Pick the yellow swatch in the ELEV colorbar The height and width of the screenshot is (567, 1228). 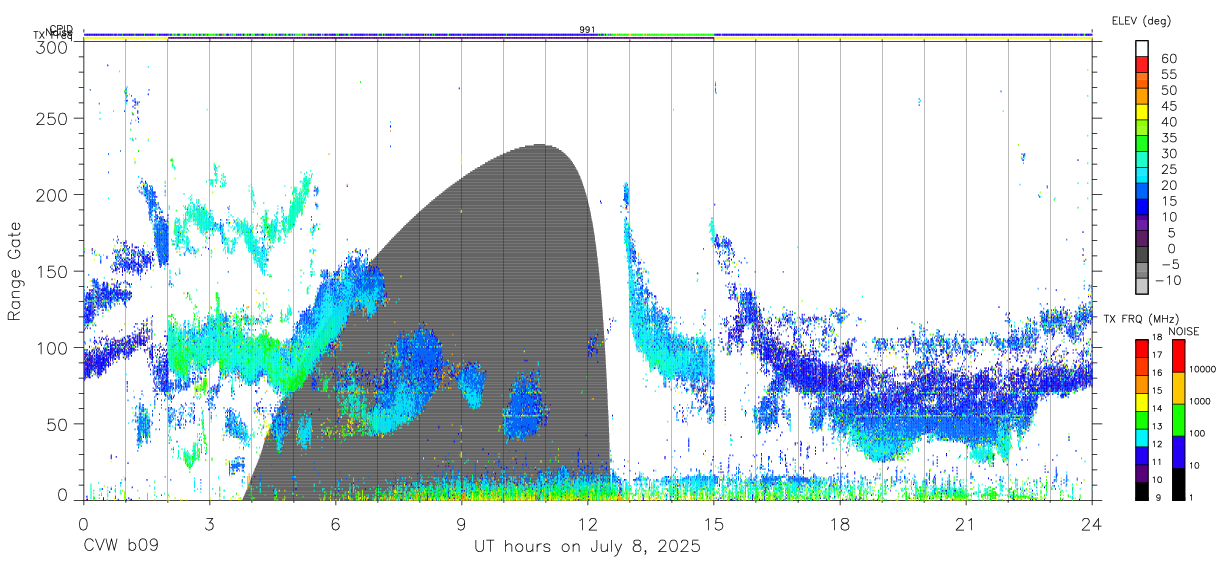click(x=1143, y=111)
